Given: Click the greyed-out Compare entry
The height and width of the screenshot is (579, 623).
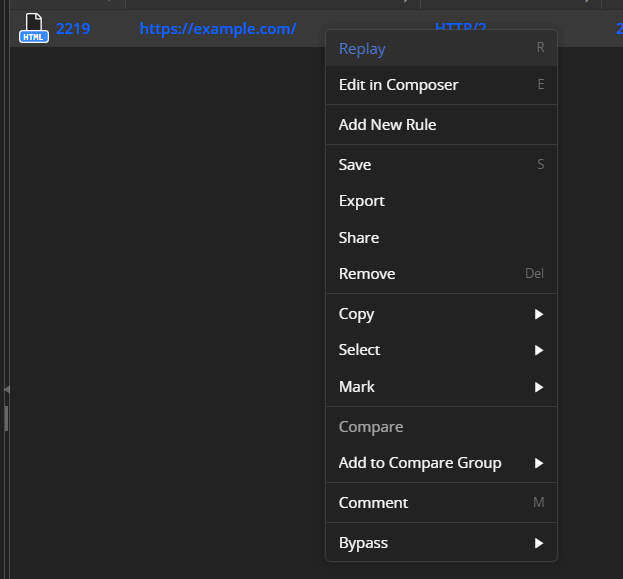Looking at the screenshot, I should [x=441, y=427].
